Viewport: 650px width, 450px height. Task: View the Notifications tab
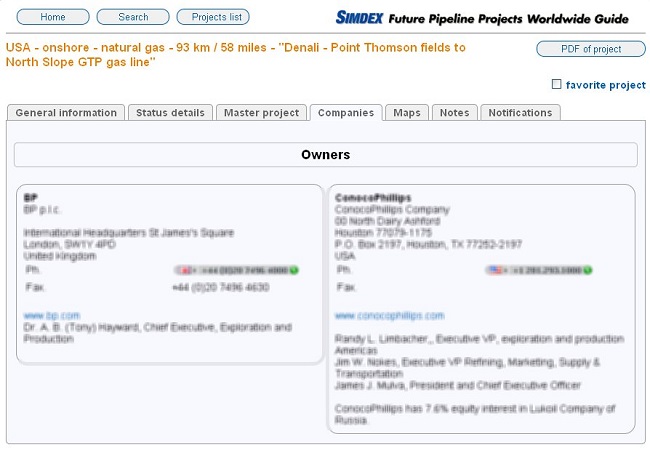[520, 113]
